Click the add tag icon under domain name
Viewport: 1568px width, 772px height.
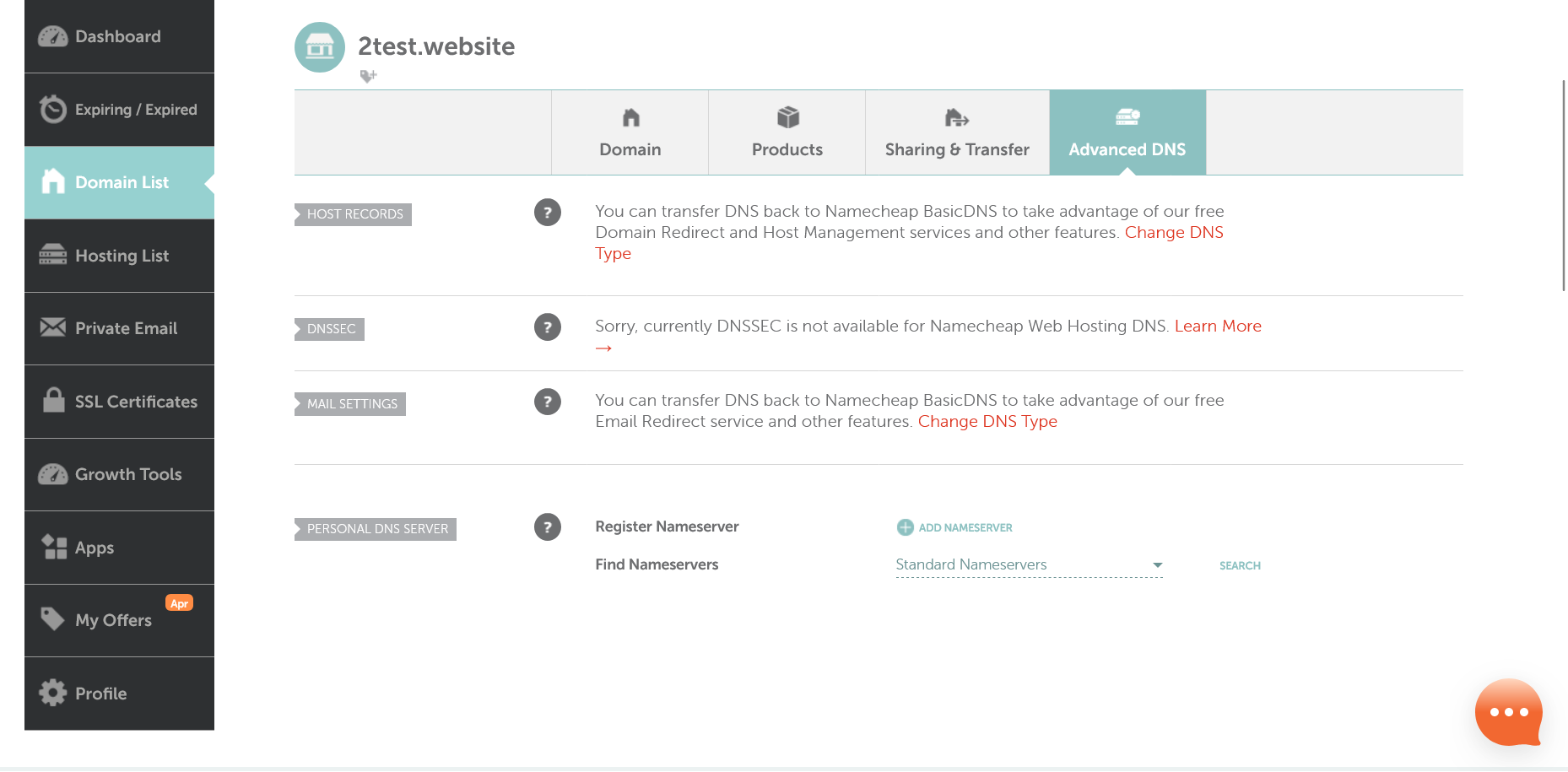point(368,76)
